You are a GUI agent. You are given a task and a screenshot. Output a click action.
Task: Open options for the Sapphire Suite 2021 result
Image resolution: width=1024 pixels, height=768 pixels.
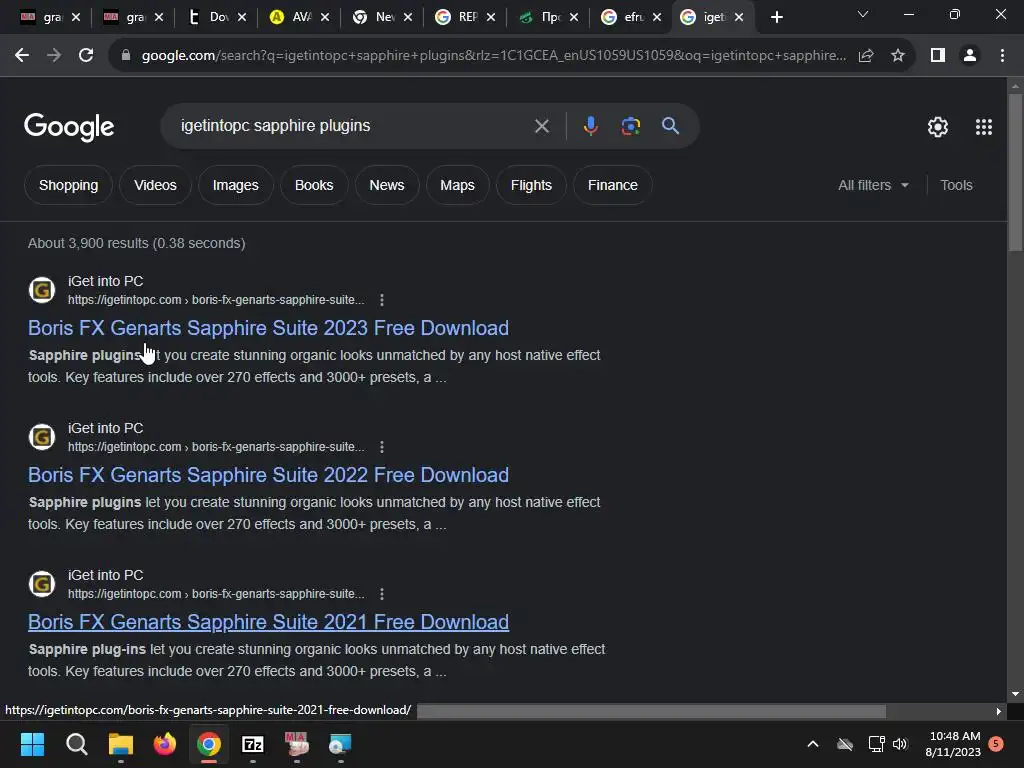click(382, 594)
